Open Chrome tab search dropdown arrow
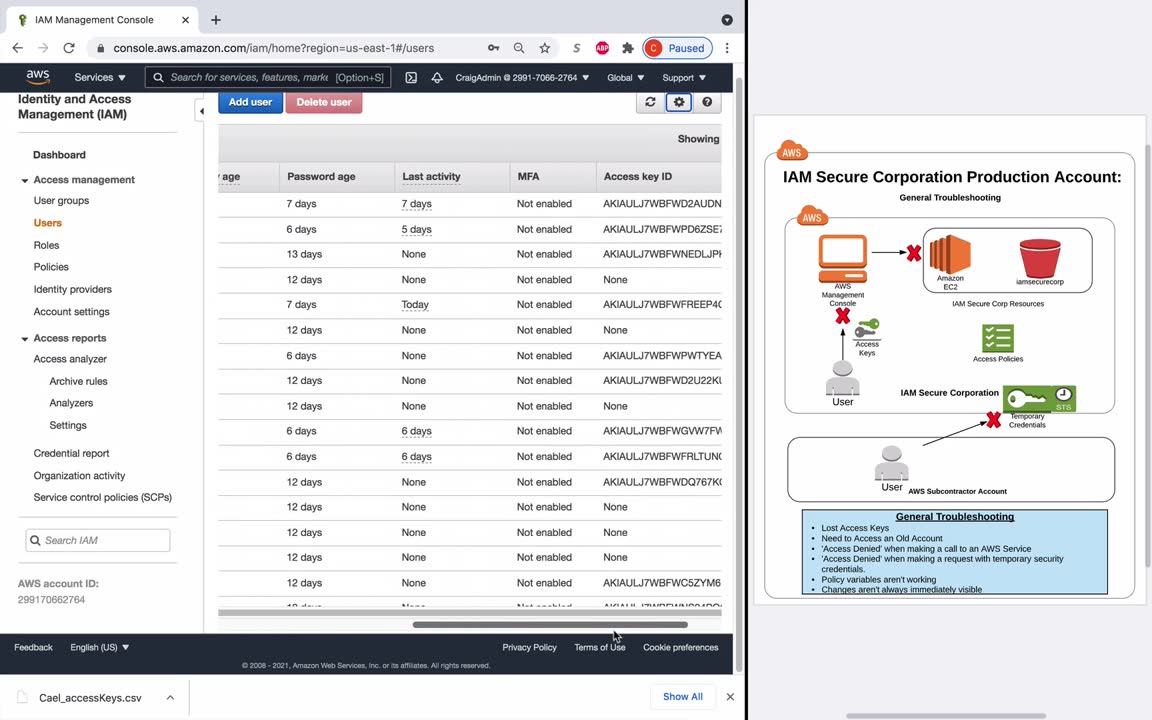The height and width of the screenshot is (720, 1152). coord(727,20)
